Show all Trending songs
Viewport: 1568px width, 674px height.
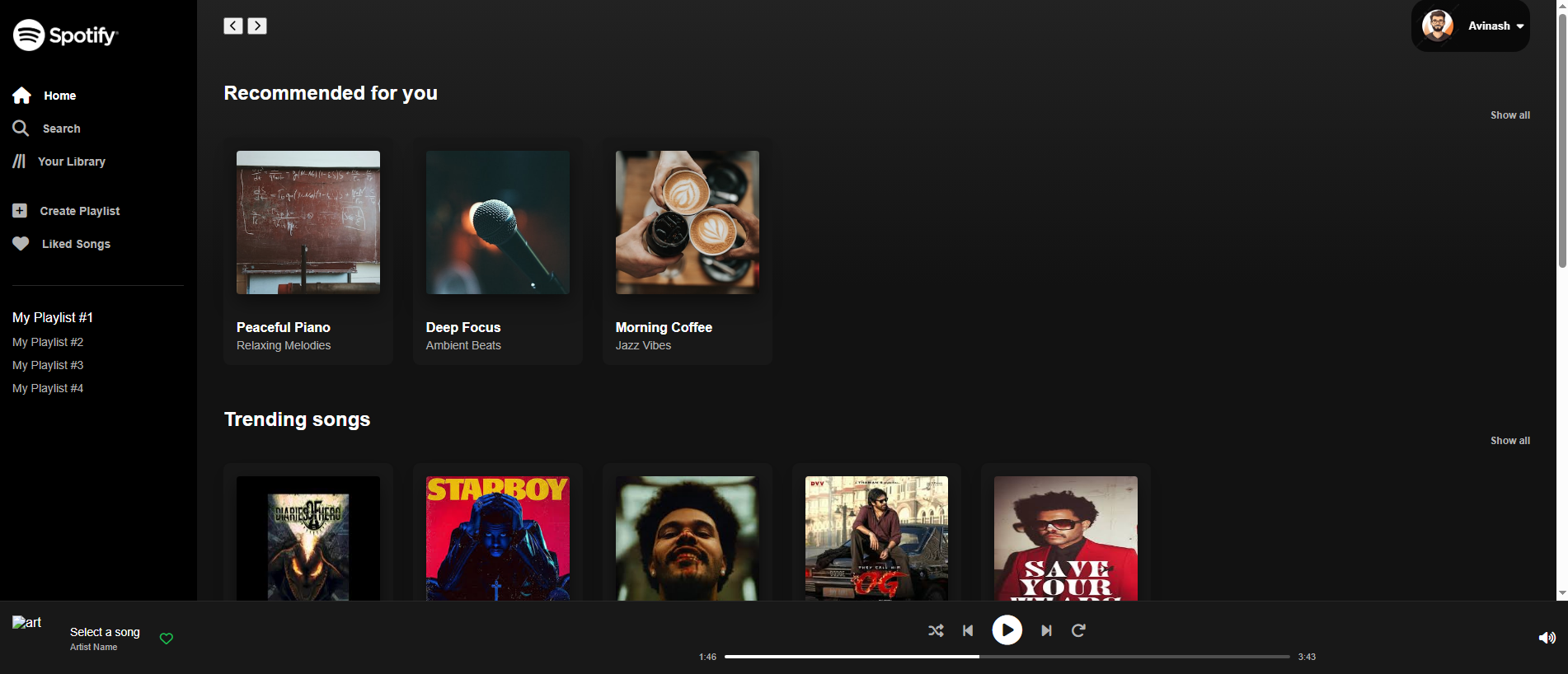[x=1509, y=441]
